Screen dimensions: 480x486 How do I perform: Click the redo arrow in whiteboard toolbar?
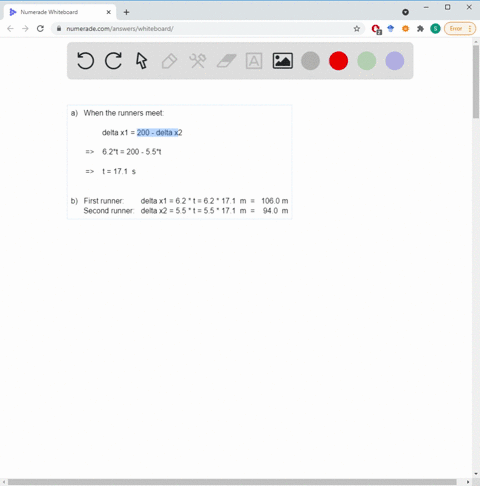pos(113,61)
